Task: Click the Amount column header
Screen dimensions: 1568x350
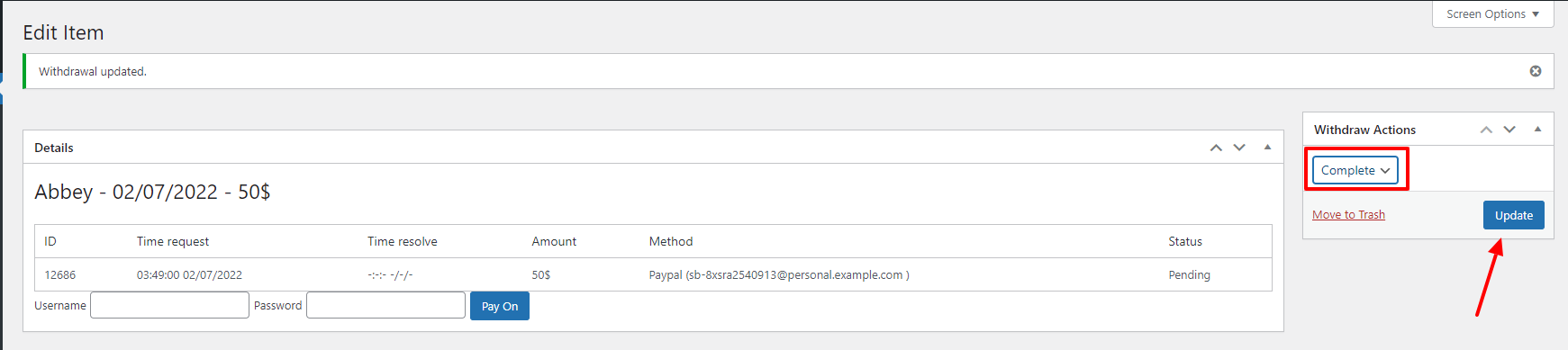Action: click(x=554, y=241)
